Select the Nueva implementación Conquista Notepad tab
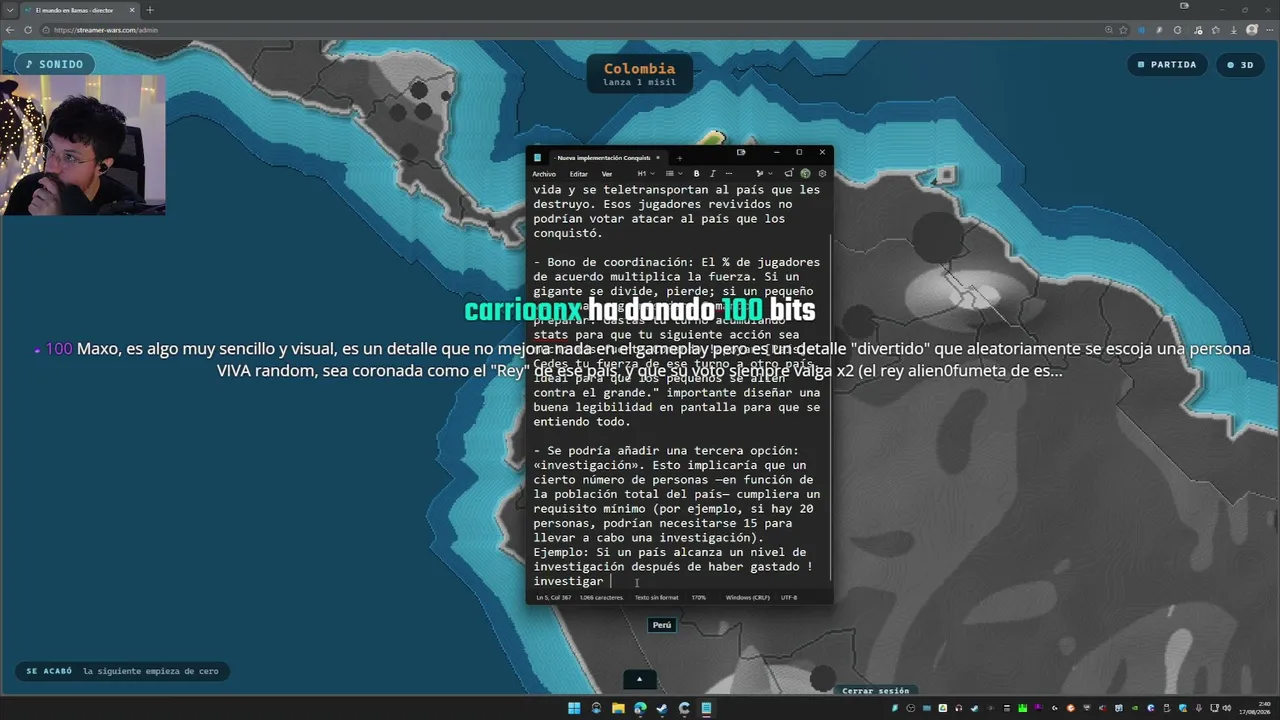The height and width of the screenshot is (720, 1280). 608,158
